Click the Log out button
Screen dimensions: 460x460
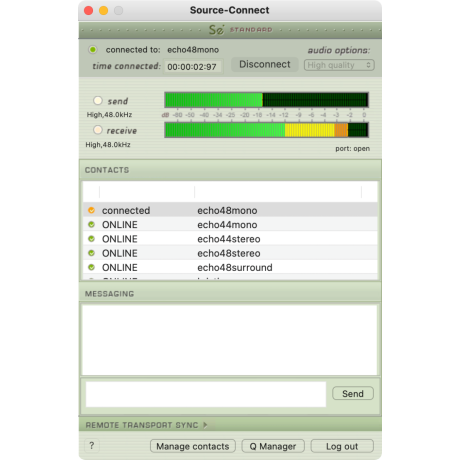point(342,446)
